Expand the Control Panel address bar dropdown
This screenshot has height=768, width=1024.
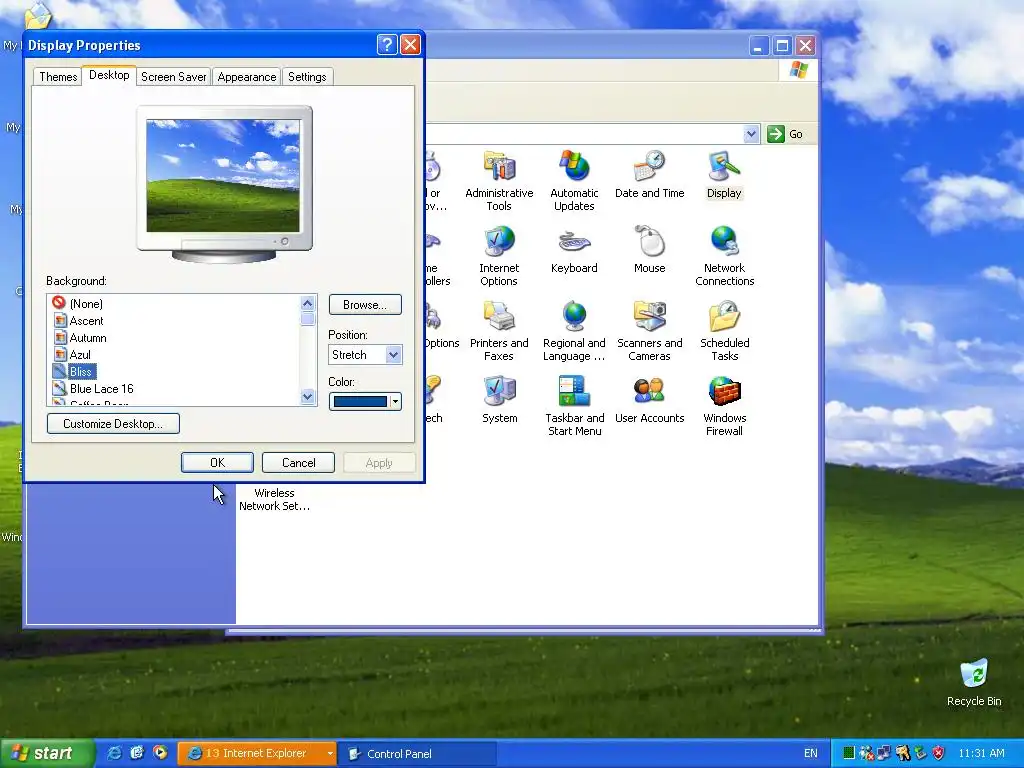[751, 134]
